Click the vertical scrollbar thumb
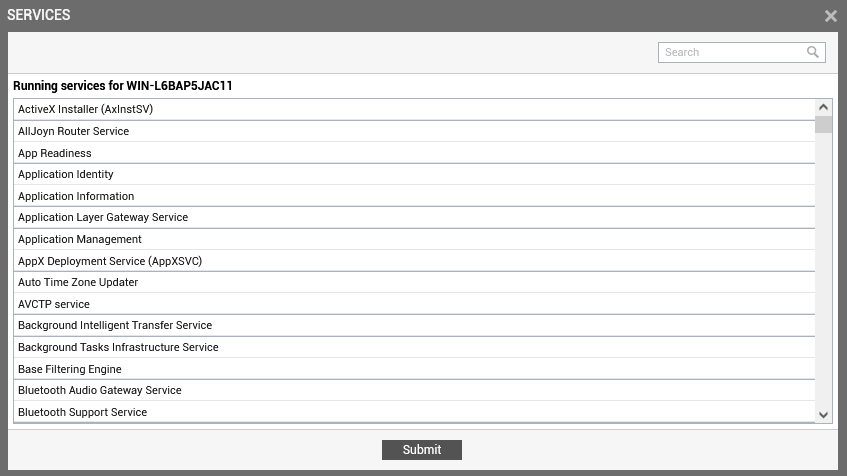Screen dimensions: 847x476 tap(823, 124)
